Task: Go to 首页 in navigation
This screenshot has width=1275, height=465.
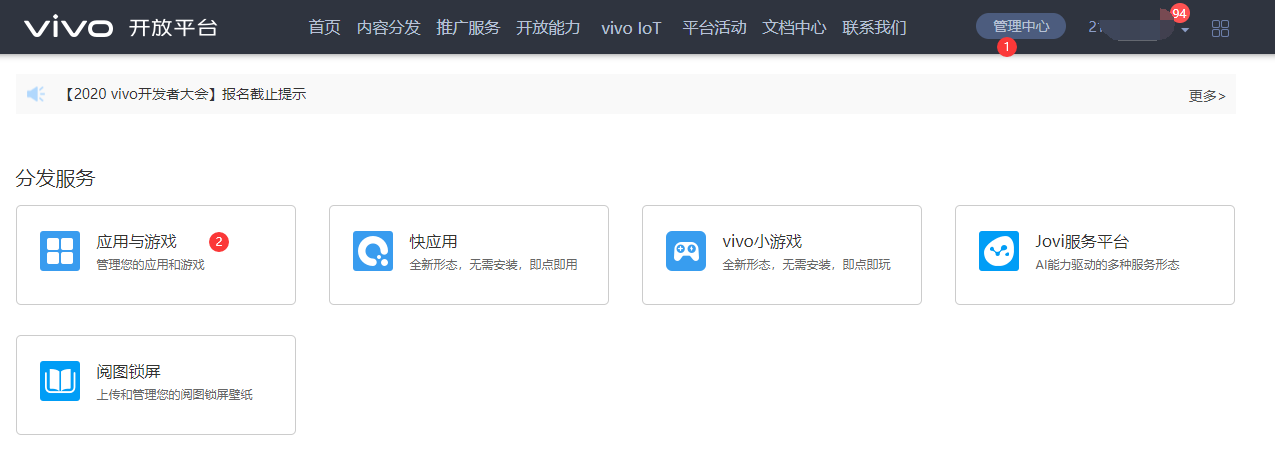Action: click(324, 27)
